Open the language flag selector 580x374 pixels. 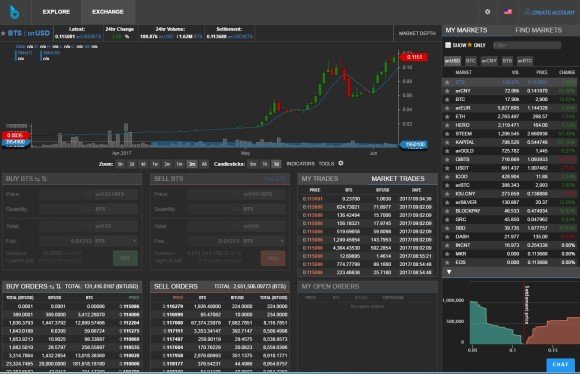tap(508, 12)
